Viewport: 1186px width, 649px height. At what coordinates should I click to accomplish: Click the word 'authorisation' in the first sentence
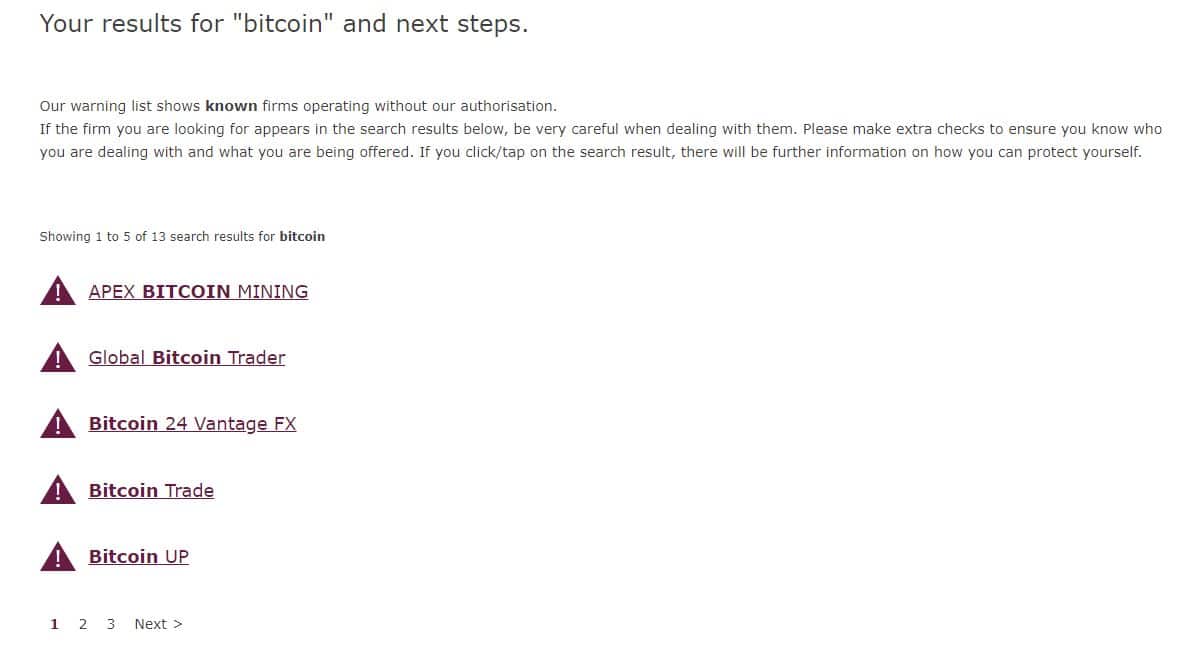508,106
